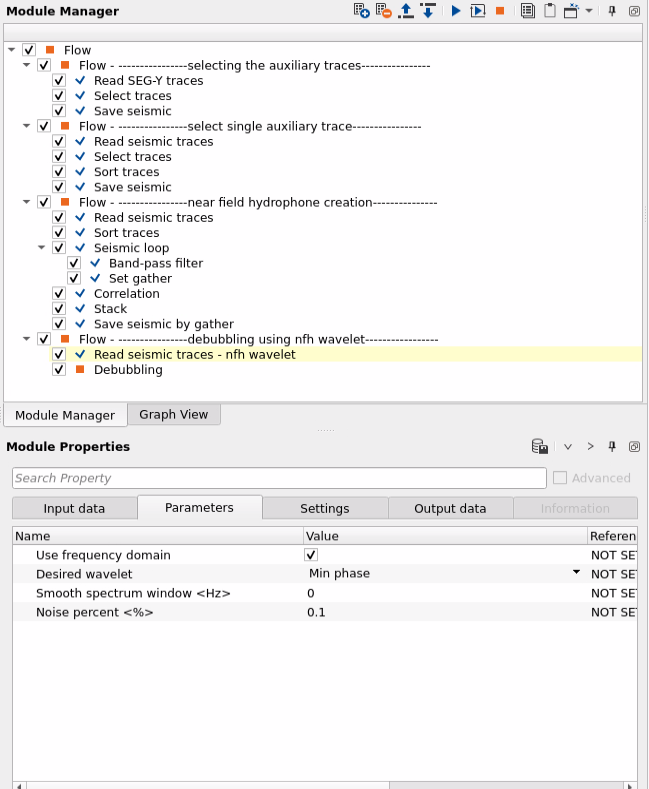Viewport: 649px width, 789px height.
Task: Move the selected module up
Action: pos(405,11)
